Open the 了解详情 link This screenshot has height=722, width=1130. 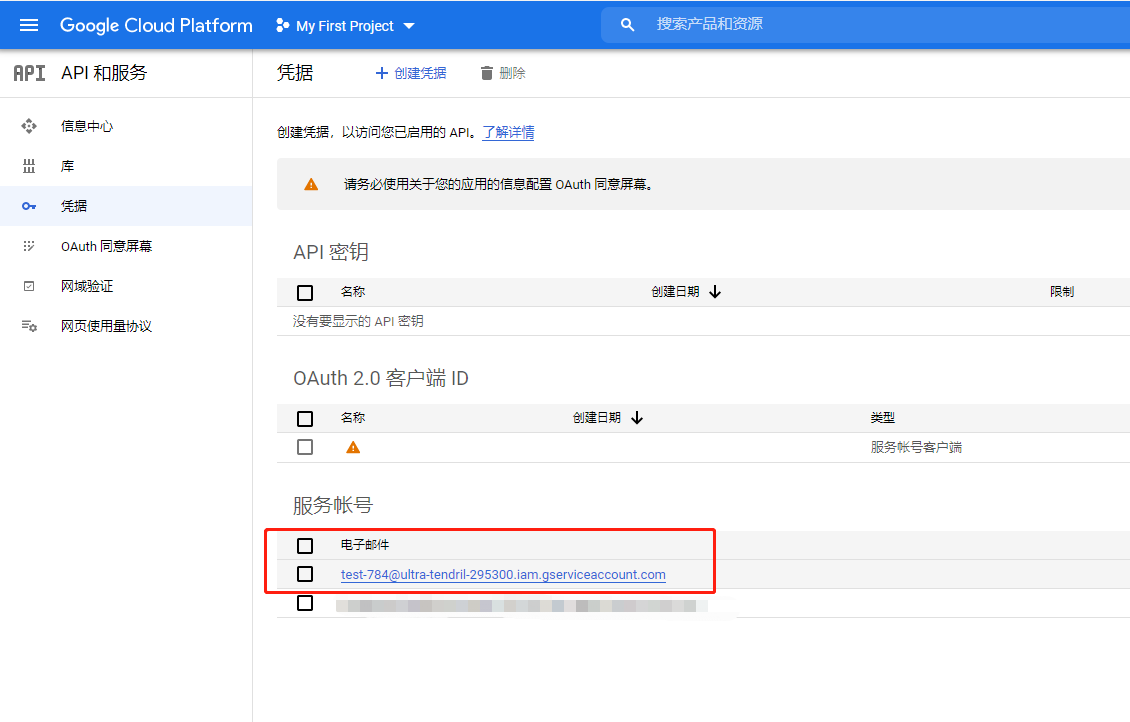click(508, 133)
